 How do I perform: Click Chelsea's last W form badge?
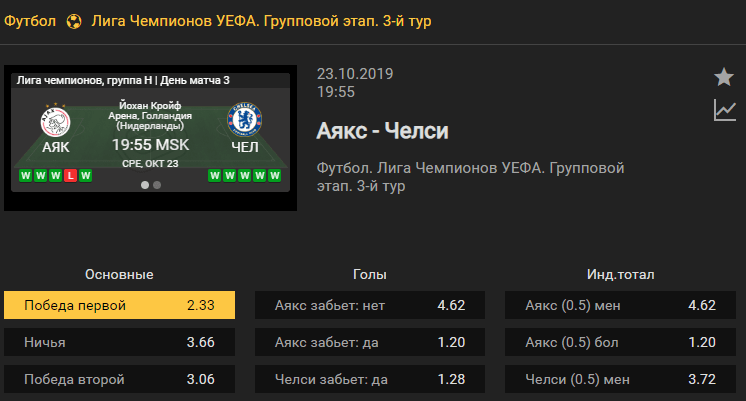(275, 176)
